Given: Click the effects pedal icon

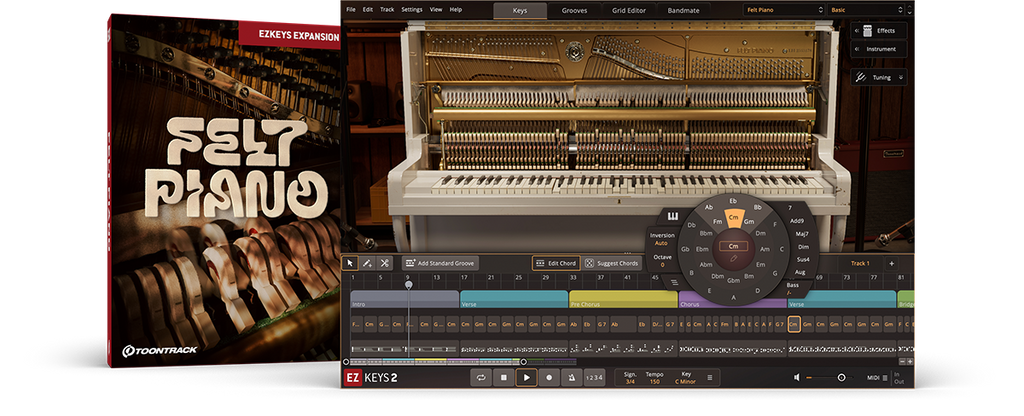Looking at the screenshot, I should [867, 31].
